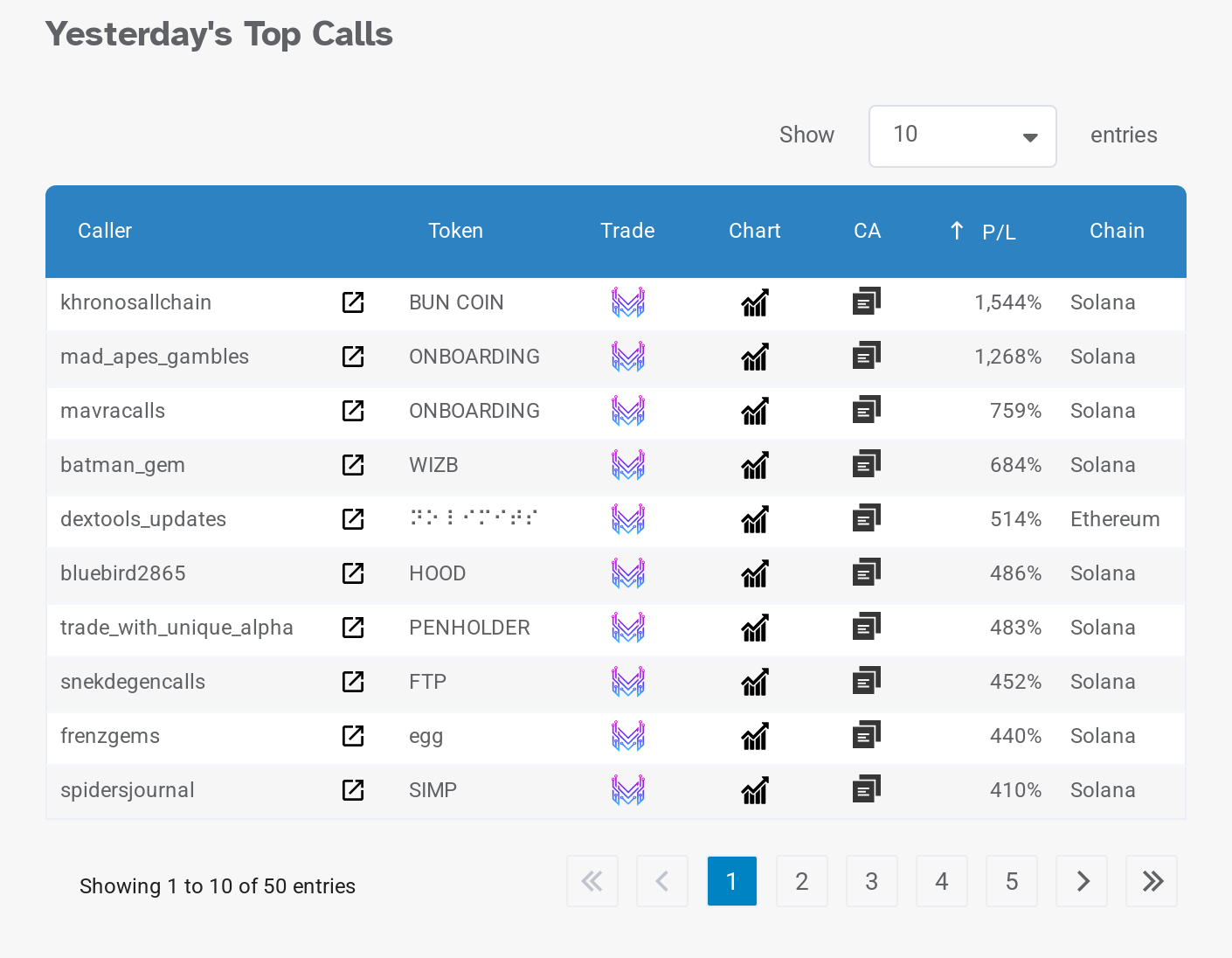Sort table by P/L column
Image resolution: width=1232 pixels, height=958 pixels.
(998, 232)
